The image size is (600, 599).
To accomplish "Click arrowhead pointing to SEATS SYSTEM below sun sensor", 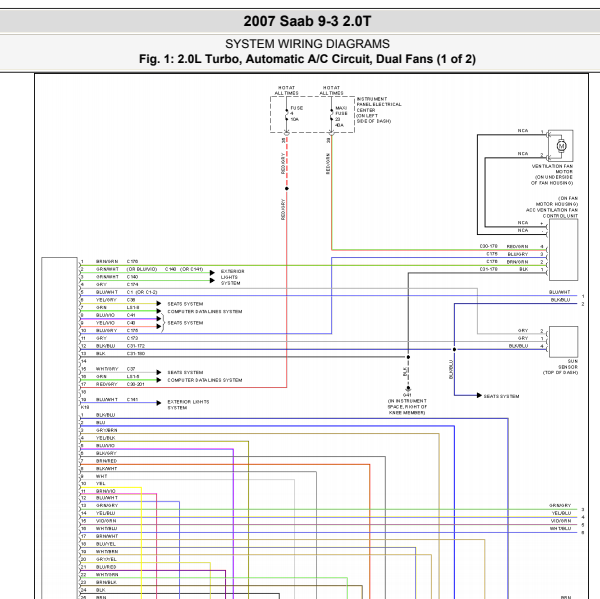I will coord(479,395).
